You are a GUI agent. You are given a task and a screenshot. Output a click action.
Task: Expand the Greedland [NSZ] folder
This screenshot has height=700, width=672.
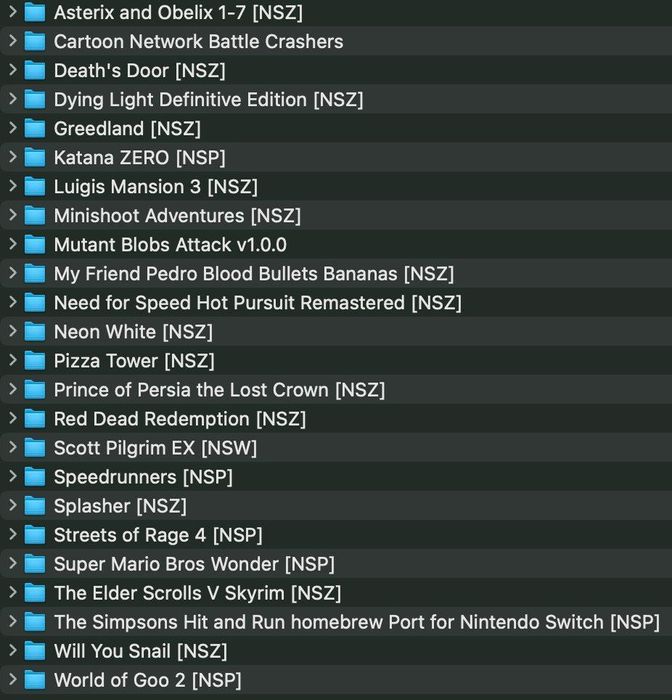click(13, 128)
